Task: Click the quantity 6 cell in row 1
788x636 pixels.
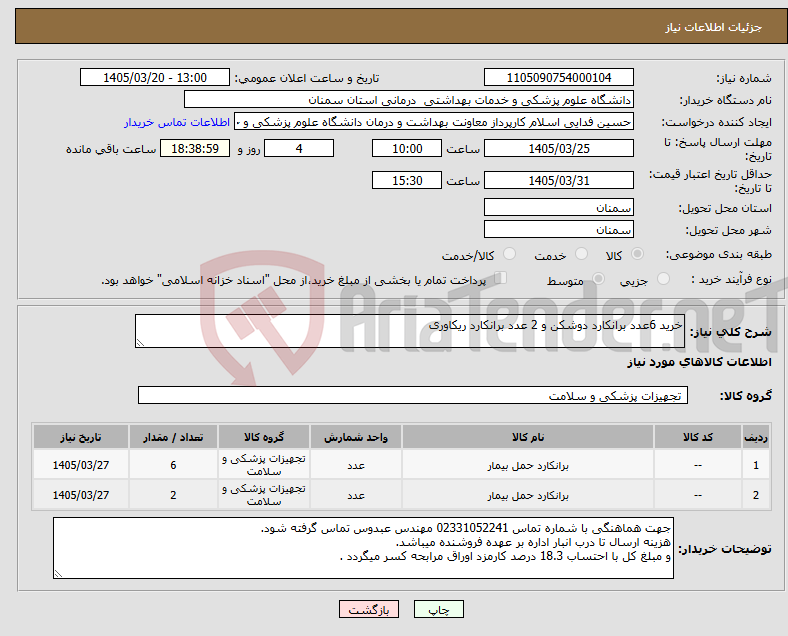Action: click(173, 465)
